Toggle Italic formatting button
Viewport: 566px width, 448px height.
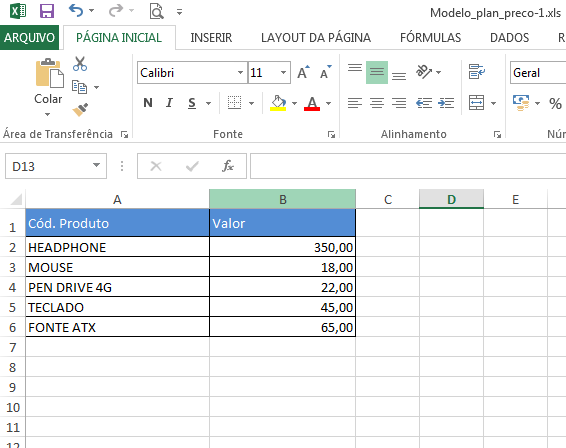[169, 103]
